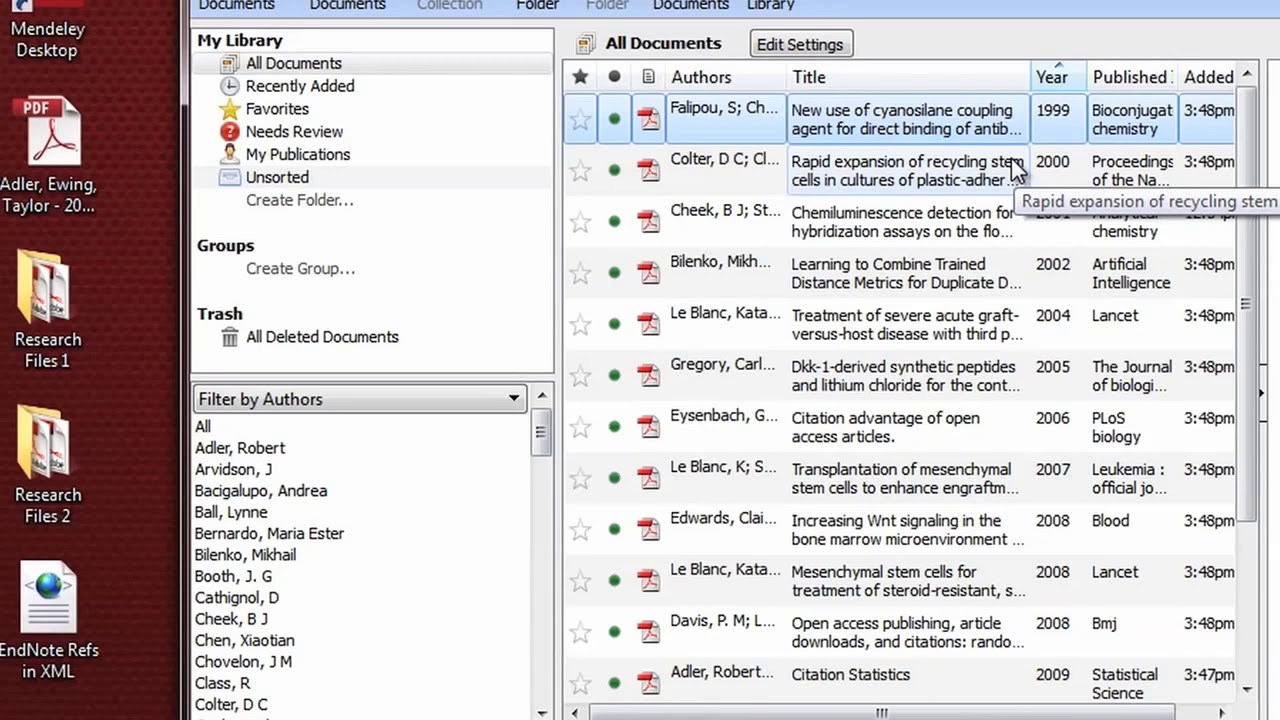
Task: Sort documents by Title column
Action: [908, 77]
